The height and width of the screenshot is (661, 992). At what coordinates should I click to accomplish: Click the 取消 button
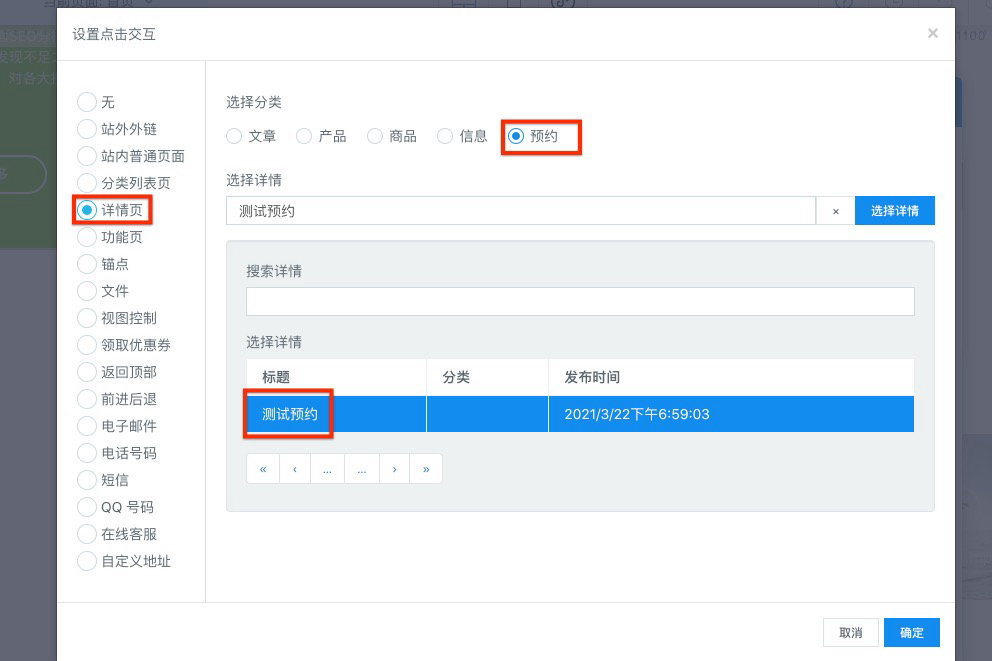click(x=851, y=633)
